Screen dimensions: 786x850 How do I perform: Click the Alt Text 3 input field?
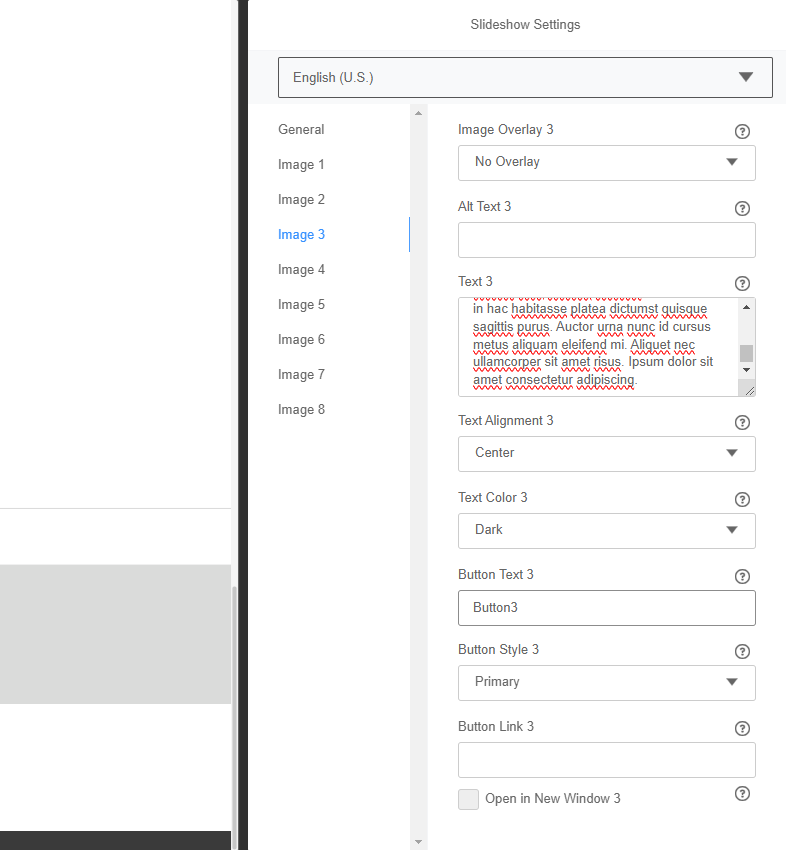(x=606, y=240)
